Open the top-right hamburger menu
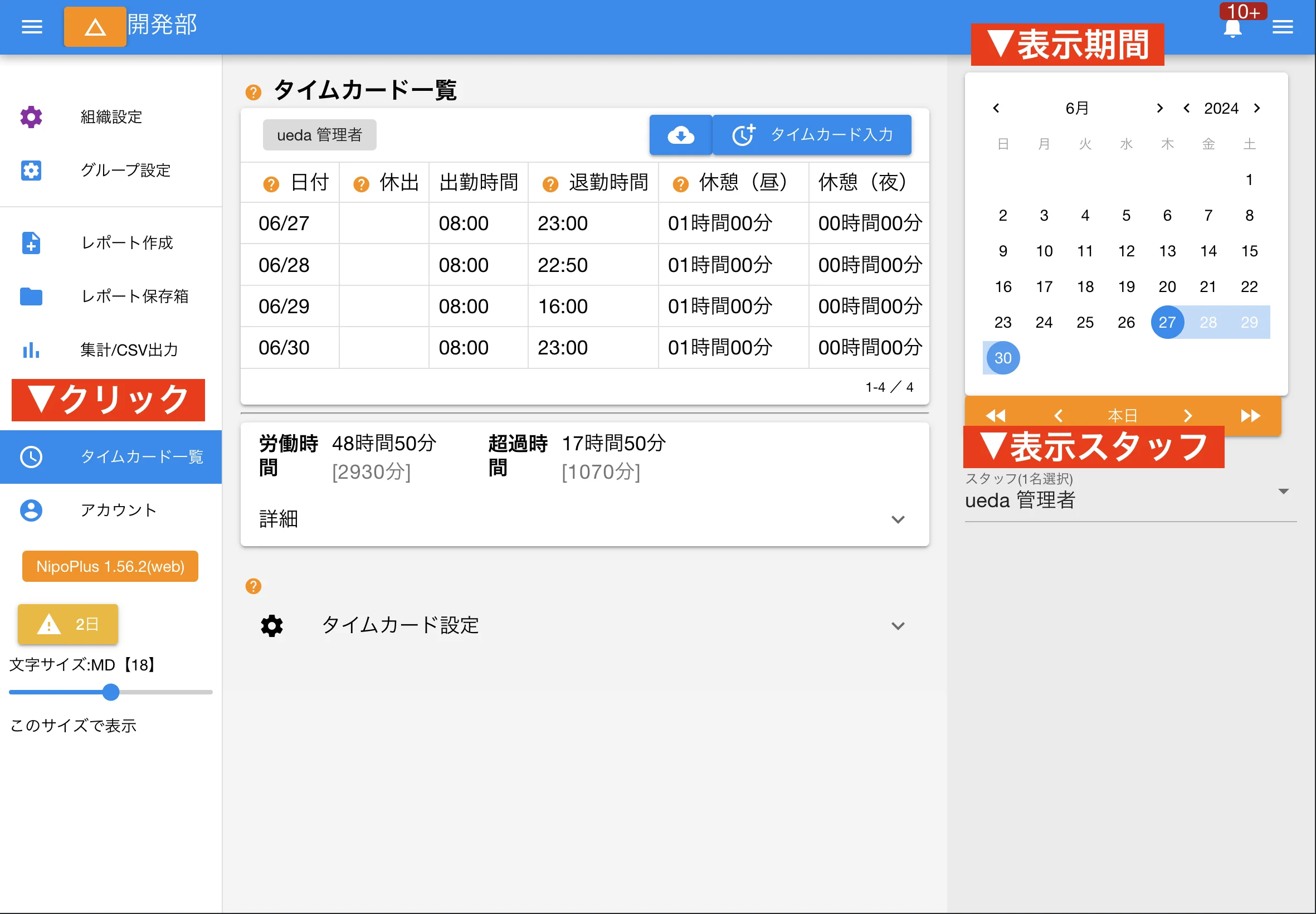1316x914 pixels. [1283, 27]
